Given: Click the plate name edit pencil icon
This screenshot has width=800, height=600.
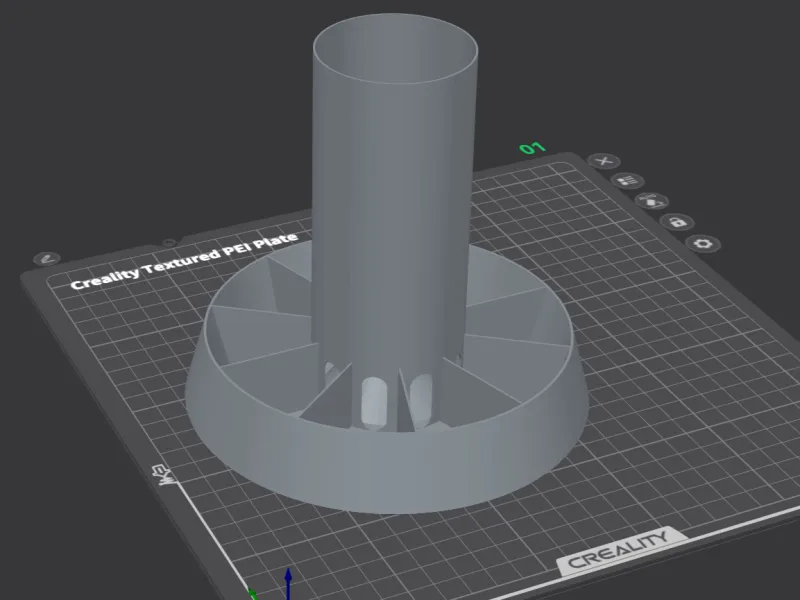Looking at the screenshot, I should pos(47,259).
